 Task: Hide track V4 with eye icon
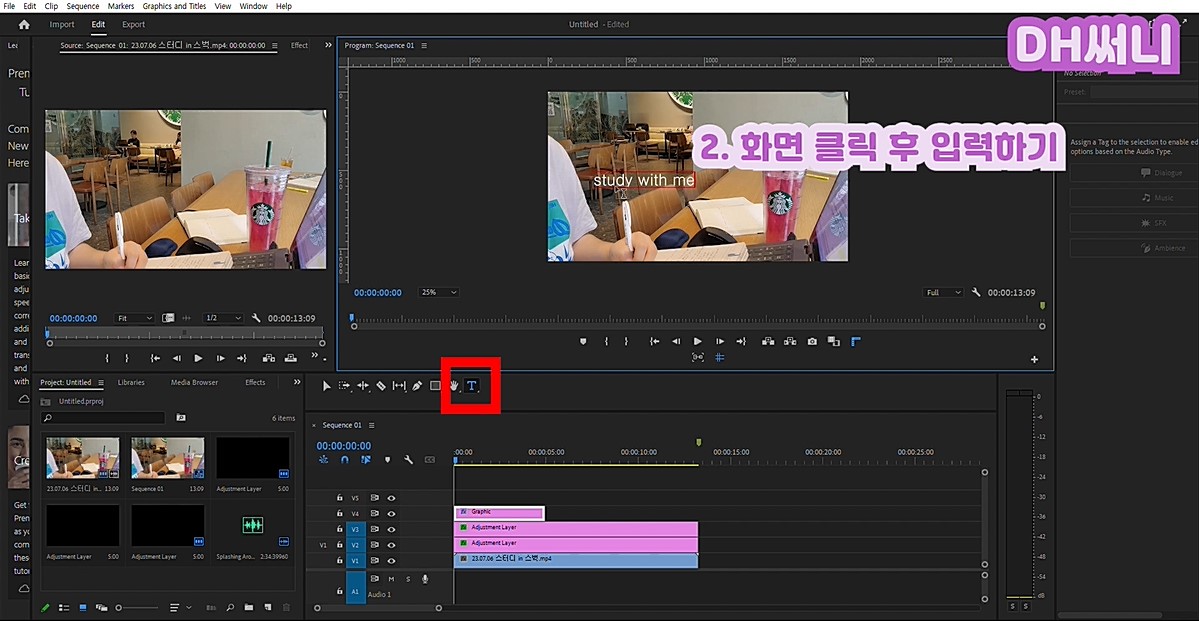(392, 513)
